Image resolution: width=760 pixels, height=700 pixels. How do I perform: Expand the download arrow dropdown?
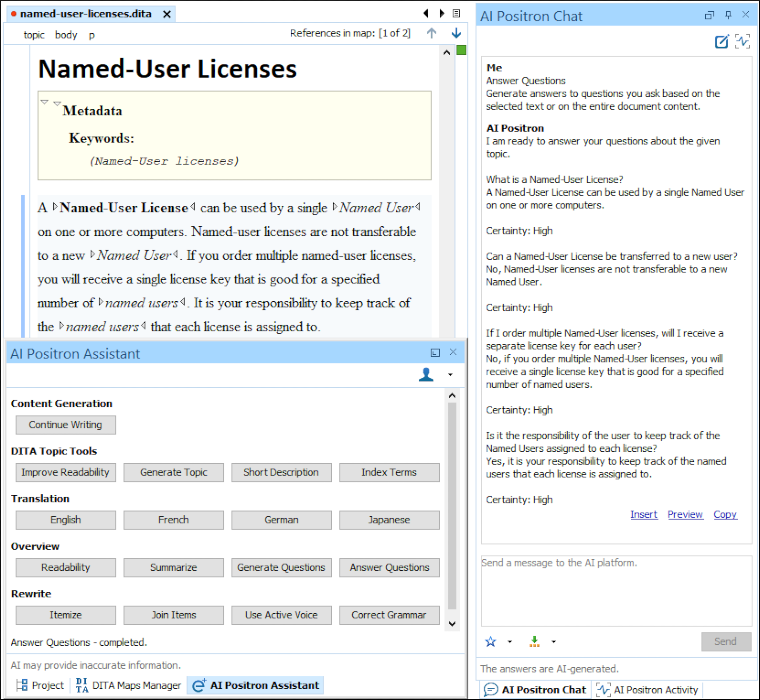[x=554, y=642]
